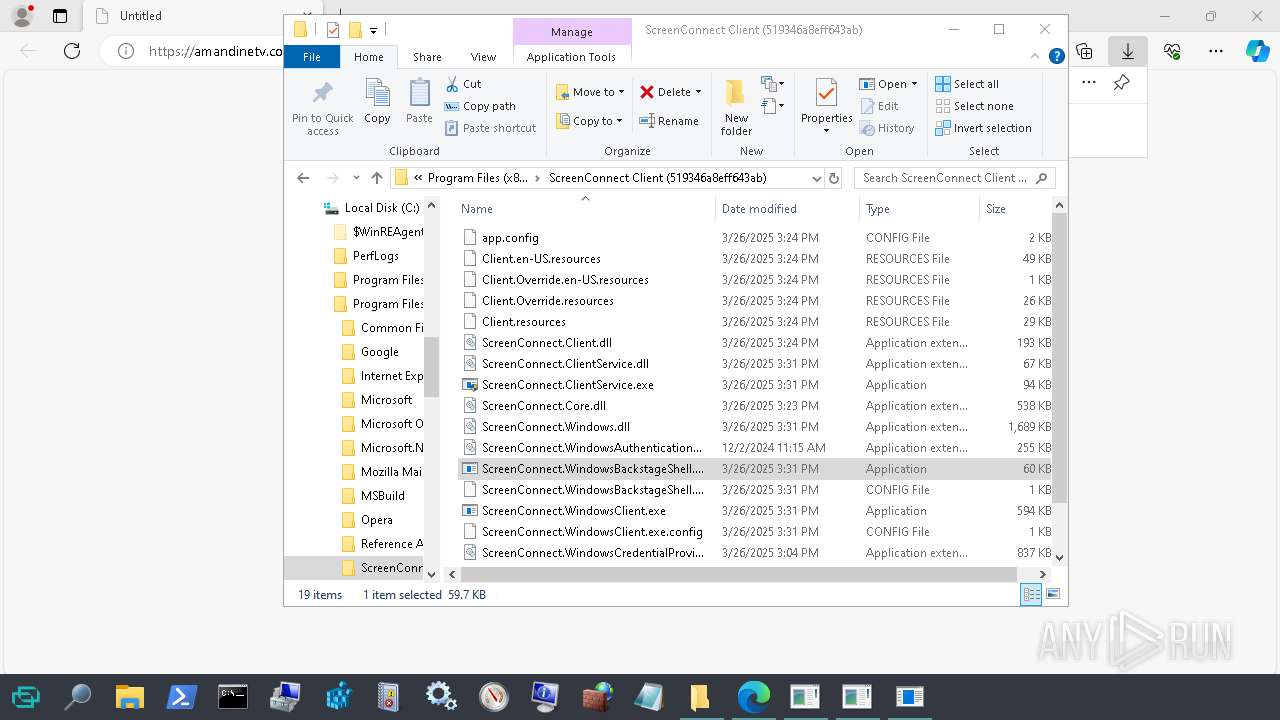Go up one folder level
Image resolution: width=1280 pixels, height=720 pixels.
click(376, 178)
